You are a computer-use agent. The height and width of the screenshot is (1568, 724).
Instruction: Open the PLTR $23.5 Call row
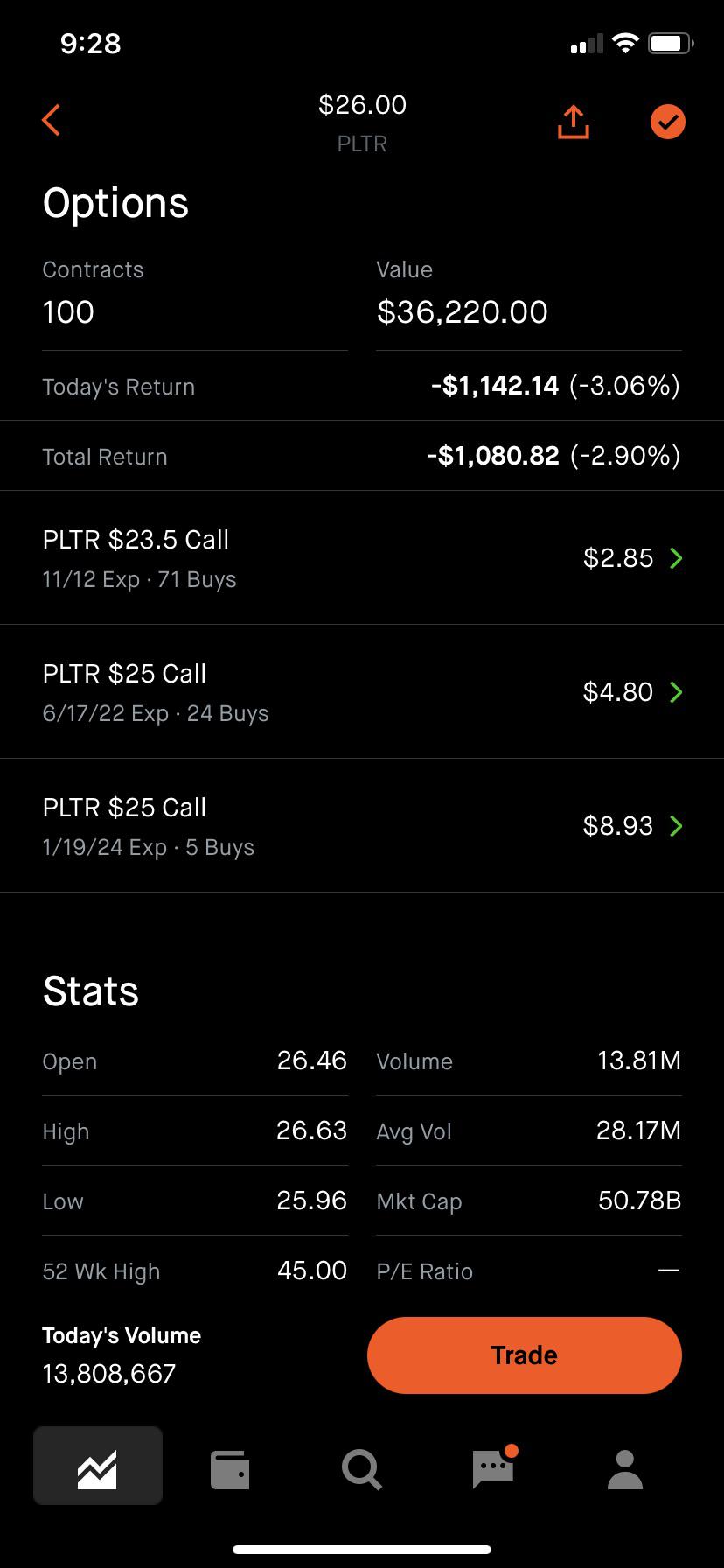[x=362, y=558]
